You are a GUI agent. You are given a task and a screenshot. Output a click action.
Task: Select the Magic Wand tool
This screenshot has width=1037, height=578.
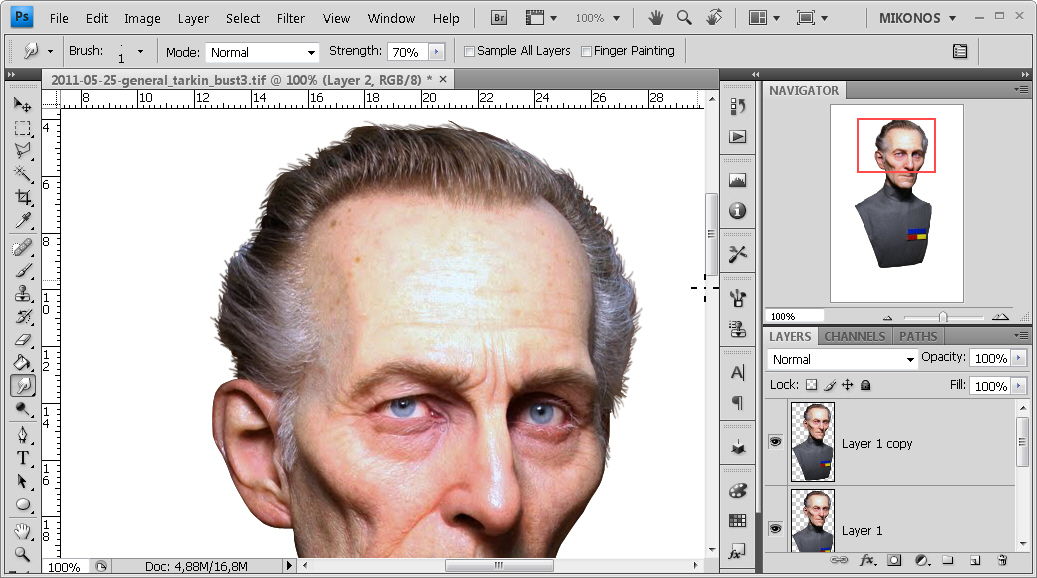click(x=22, y=173)
